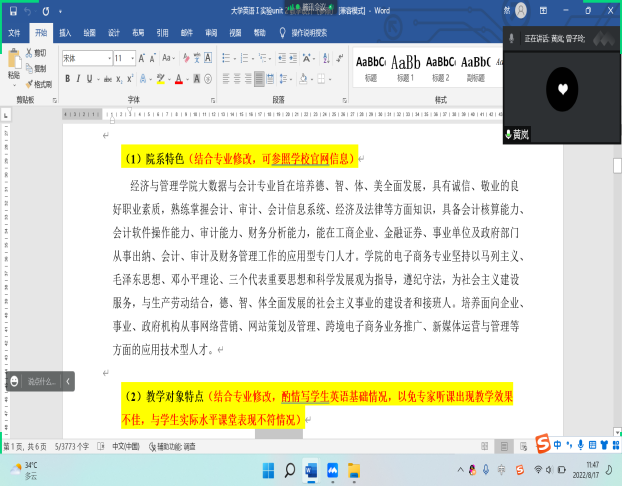The image size is (622, 486).
Task: Open the 插入 (Insert) ribbon tab
Action: (65, 32)
